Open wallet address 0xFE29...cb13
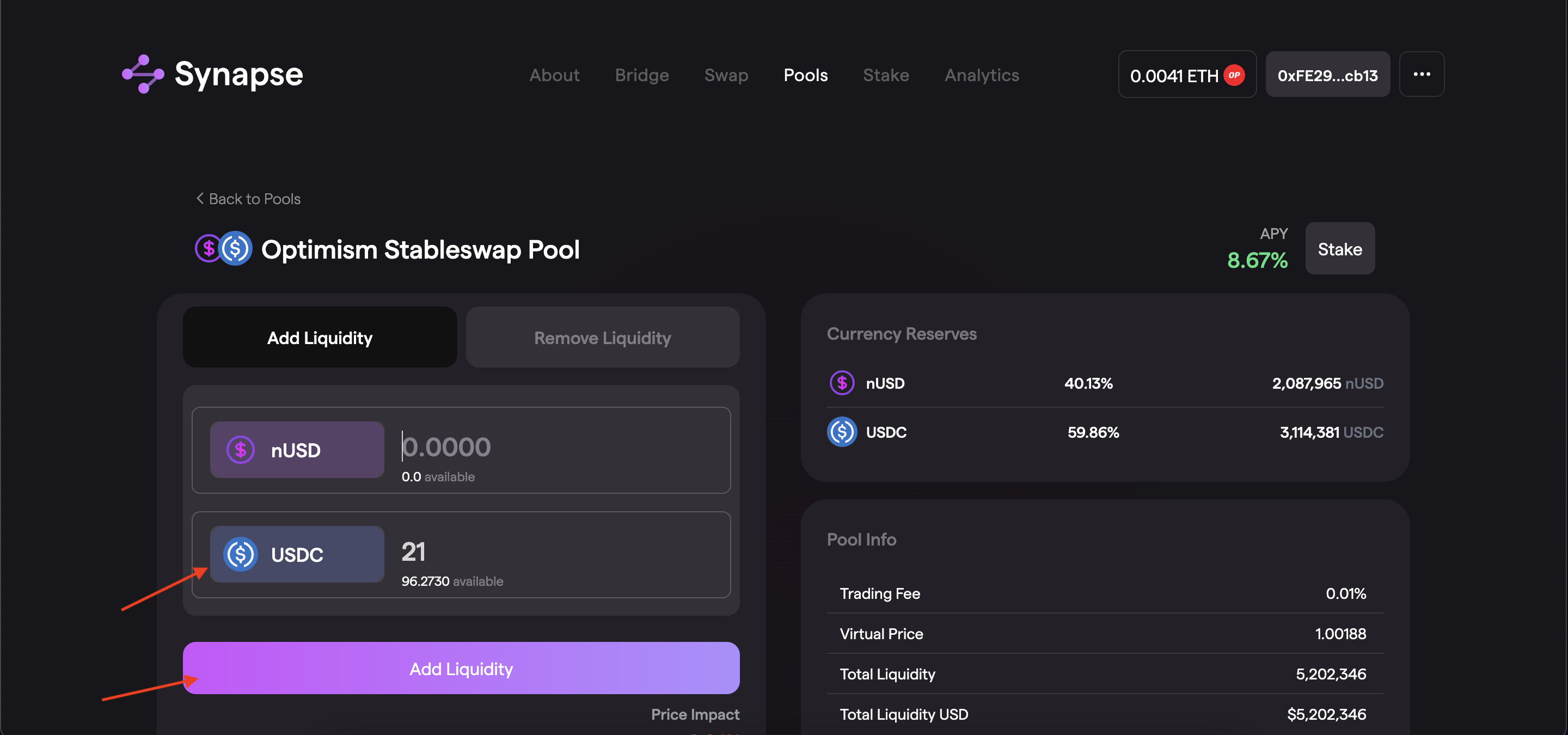Image resolution: width=1568 pixels, height=735 pixels. pos(1327,74)
